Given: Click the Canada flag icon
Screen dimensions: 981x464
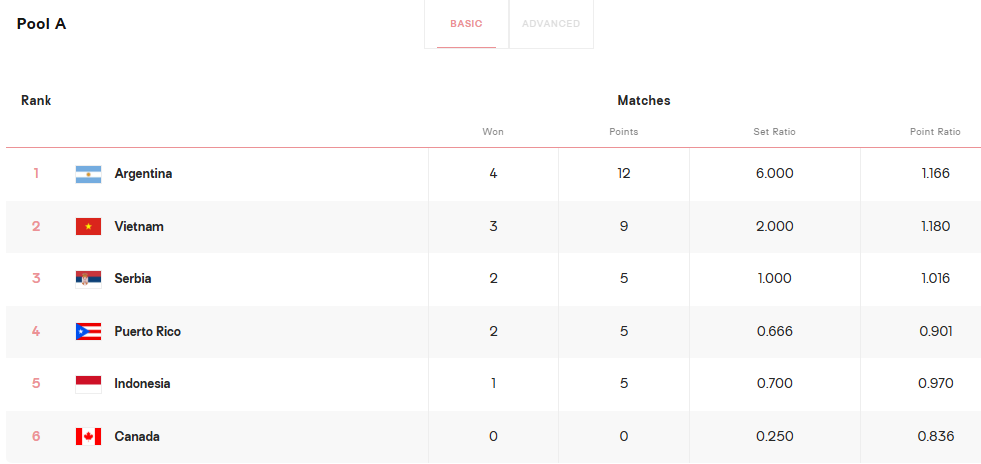Looking at the screenshot, I should point(88,436).
